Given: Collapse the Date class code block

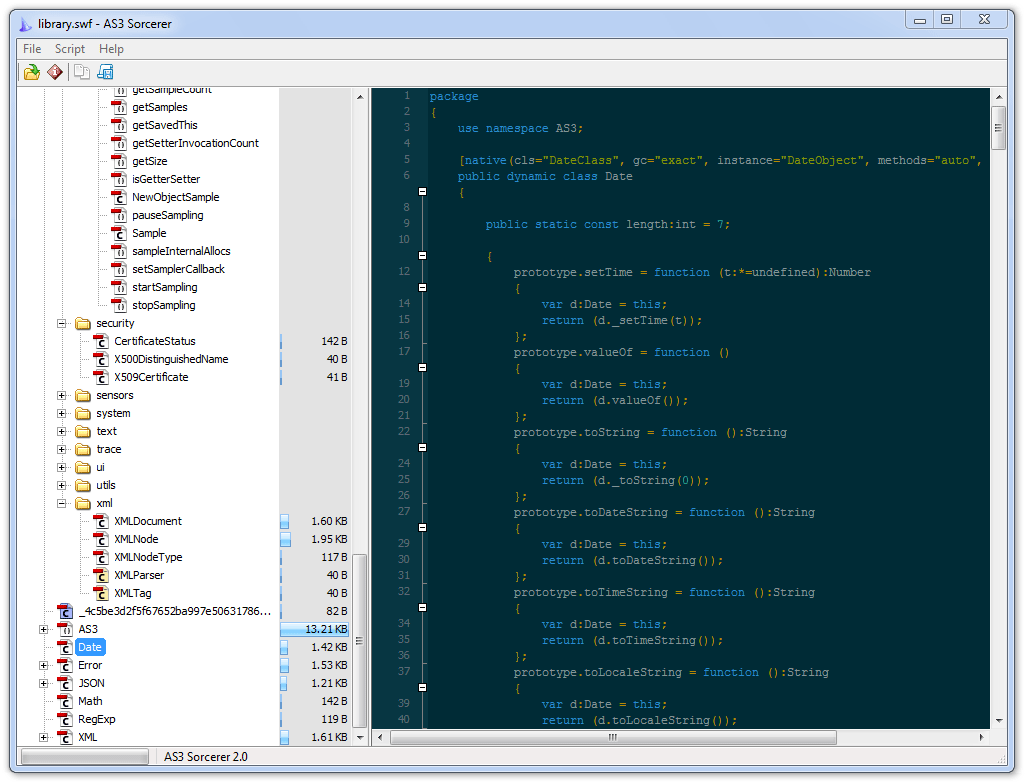Looking at the screenshot, I should (x=422, y=192).
